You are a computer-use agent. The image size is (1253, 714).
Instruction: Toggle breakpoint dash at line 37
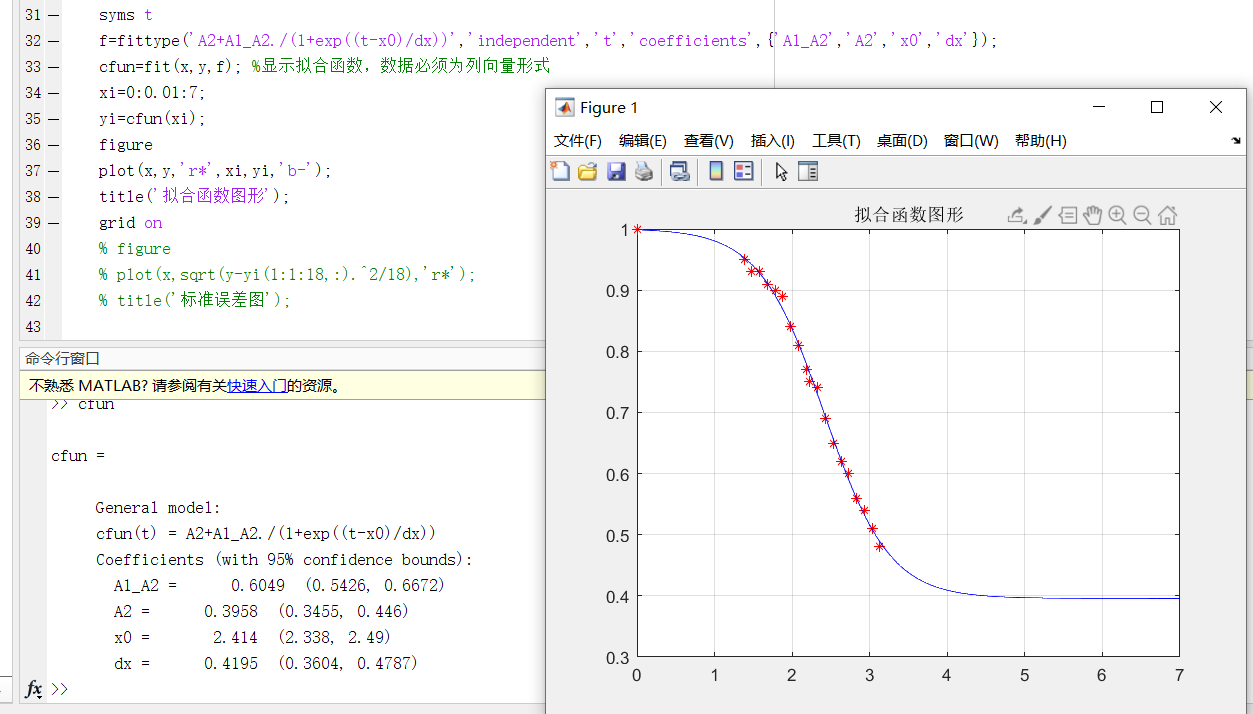point(52,171)
